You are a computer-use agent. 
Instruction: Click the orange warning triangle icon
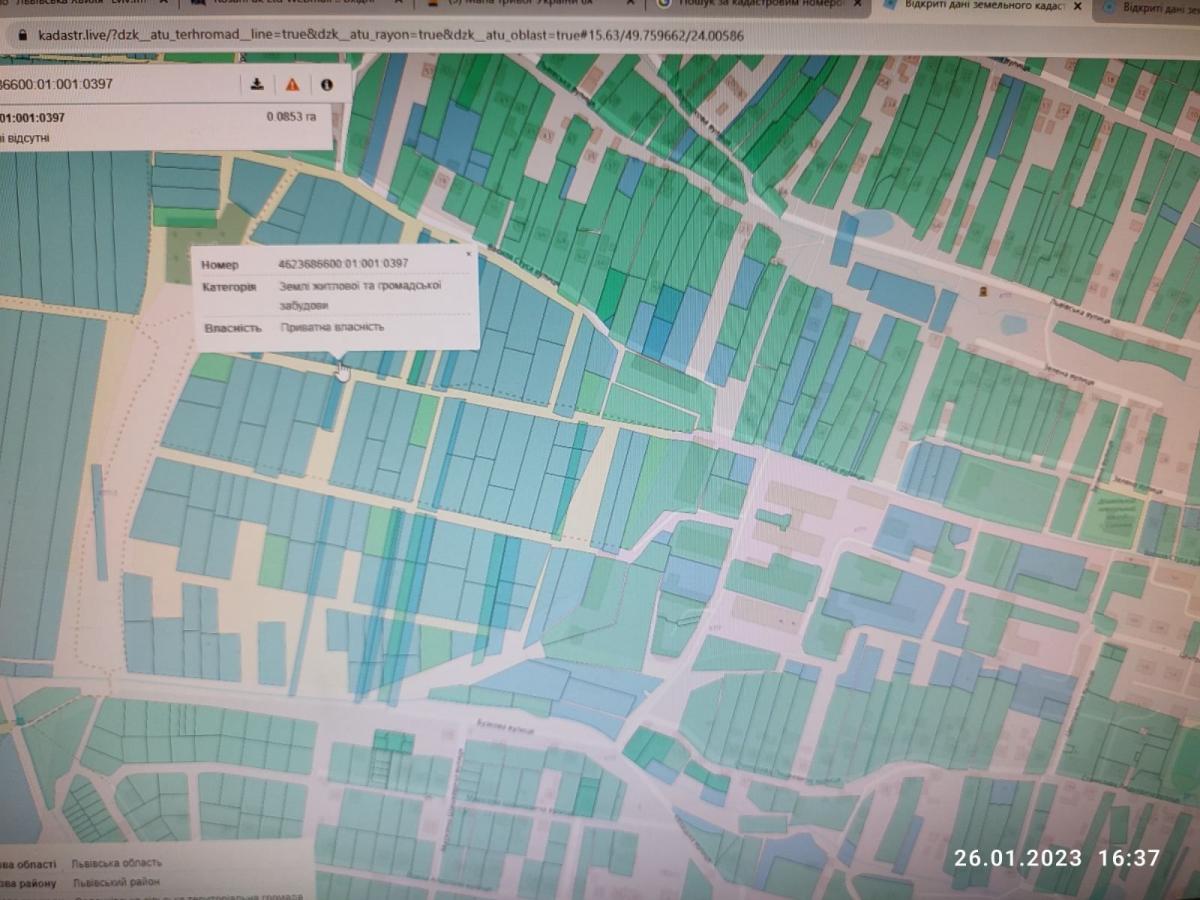[x=292, y=85]
